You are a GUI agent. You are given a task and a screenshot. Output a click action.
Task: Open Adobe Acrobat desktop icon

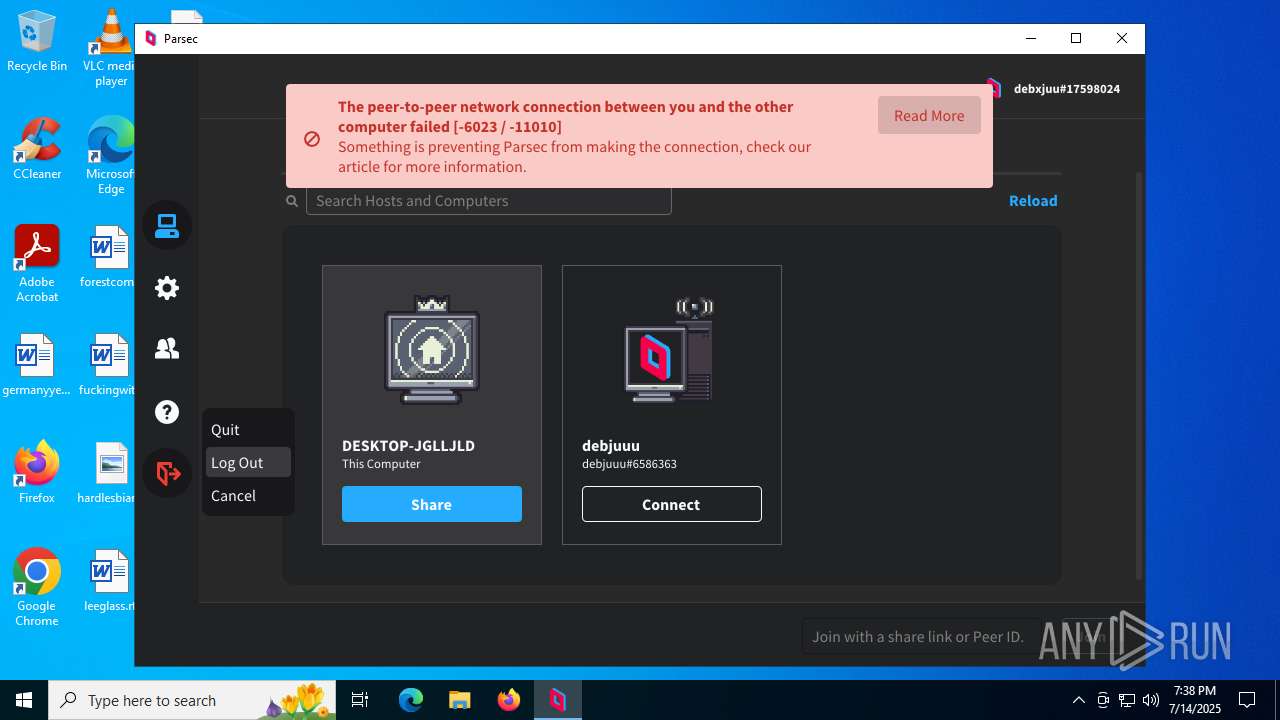coord(37,264)
